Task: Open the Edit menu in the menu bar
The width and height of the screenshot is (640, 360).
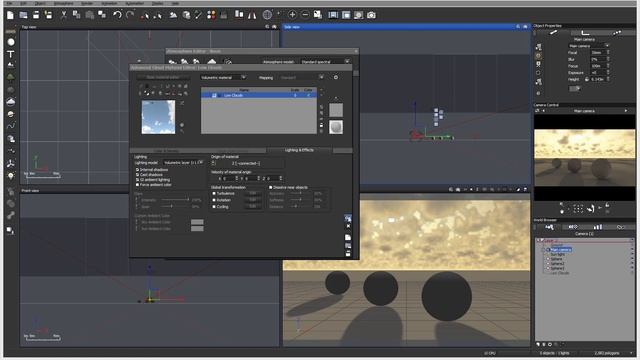Action: tap(23, 3)
